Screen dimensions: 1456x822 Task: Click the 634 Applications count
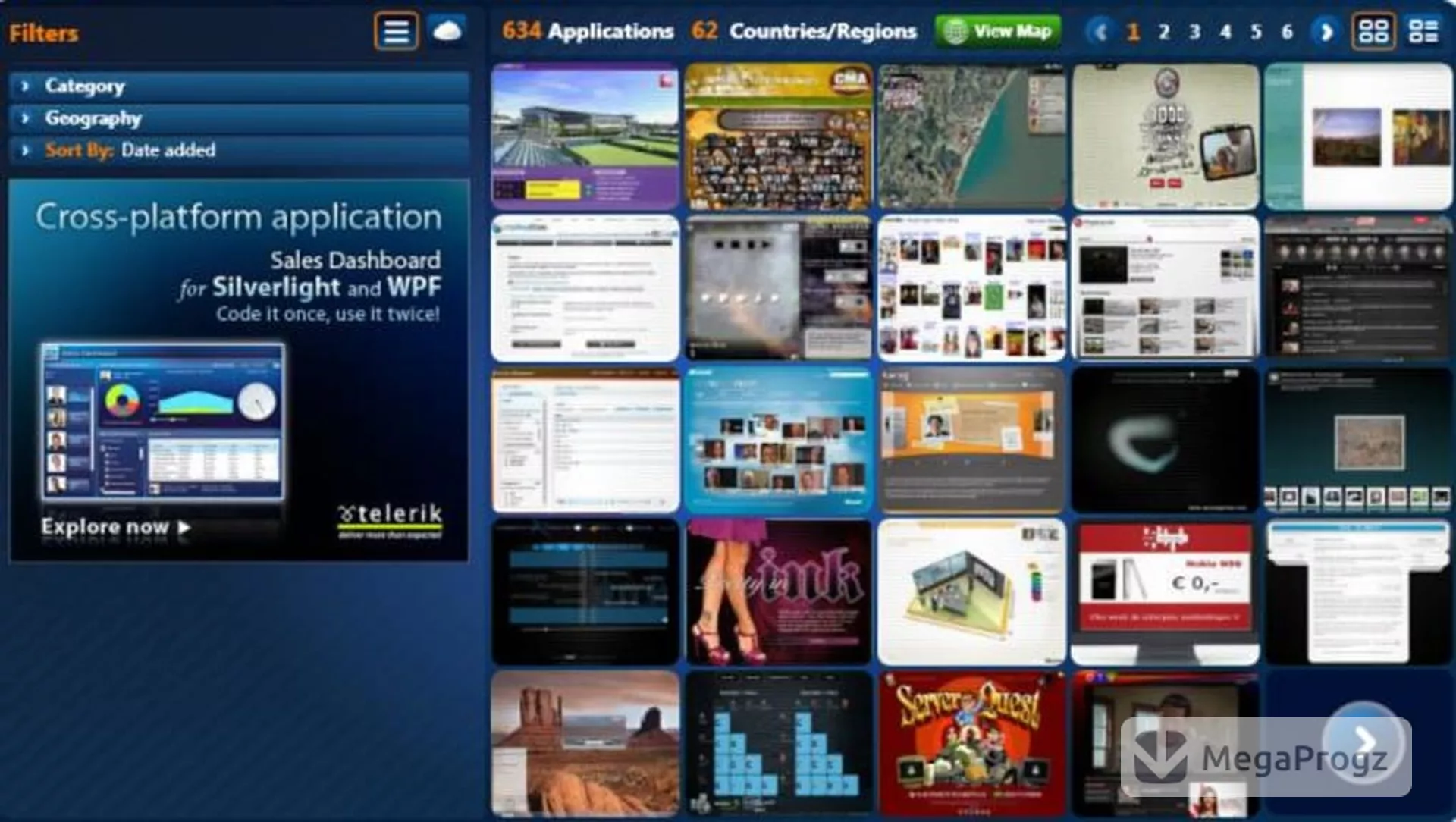588,31
